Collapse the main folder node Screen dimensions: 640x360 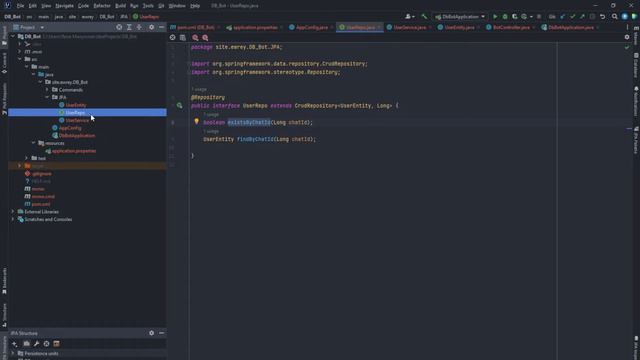pyautogui.click(x=27, y=67)
